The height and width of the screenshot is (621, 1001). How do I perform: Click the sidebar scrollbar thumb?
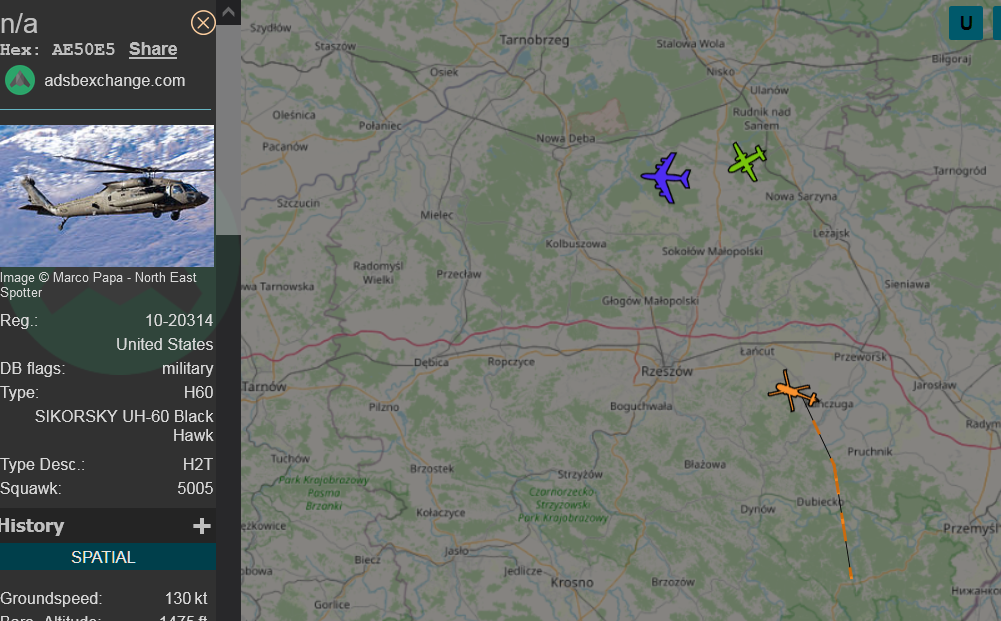[229, 130]
